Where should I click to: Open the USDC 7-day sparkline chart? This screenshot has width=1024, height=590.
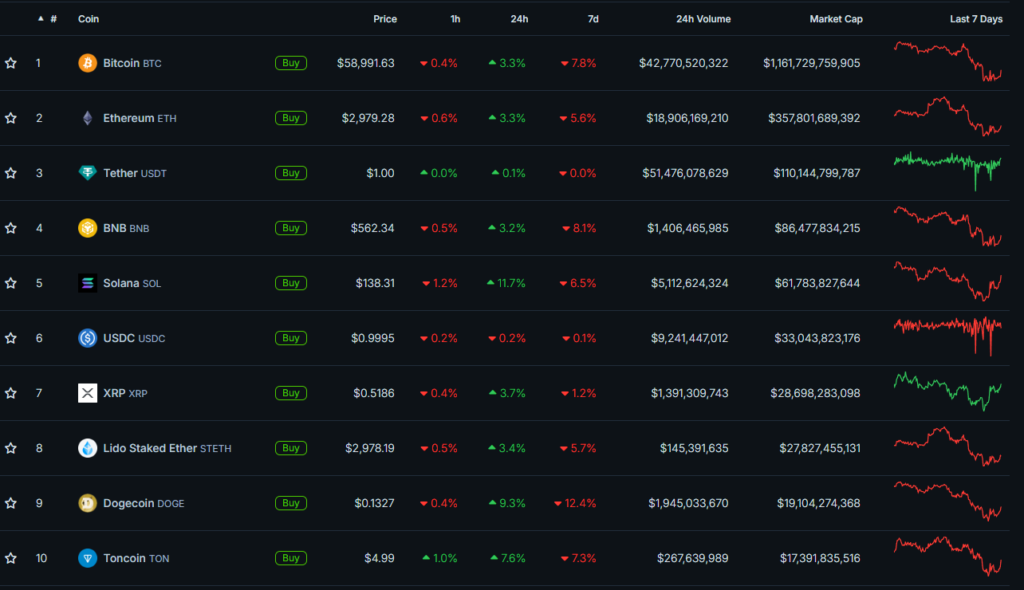[947, 335]
